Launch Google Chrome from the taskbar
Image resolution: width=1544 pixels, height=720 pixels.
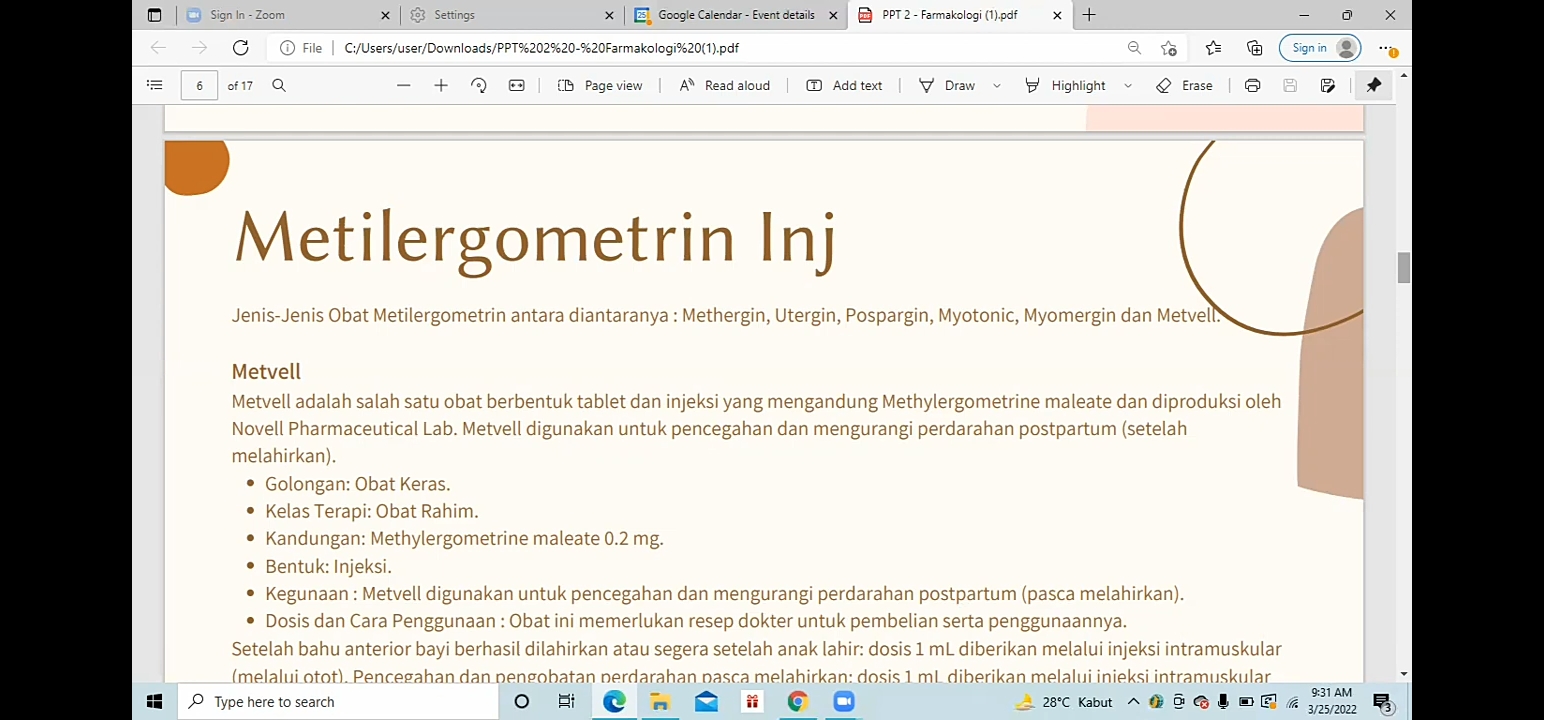tap(797, 702)
